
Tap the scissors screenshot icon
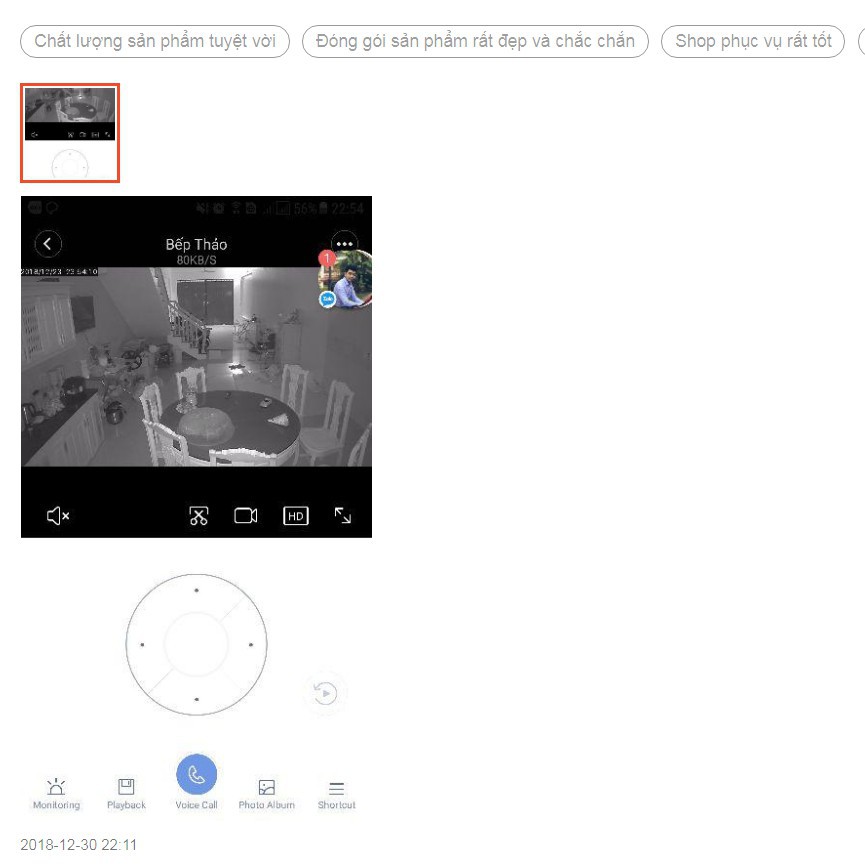(x=199, y=516)
